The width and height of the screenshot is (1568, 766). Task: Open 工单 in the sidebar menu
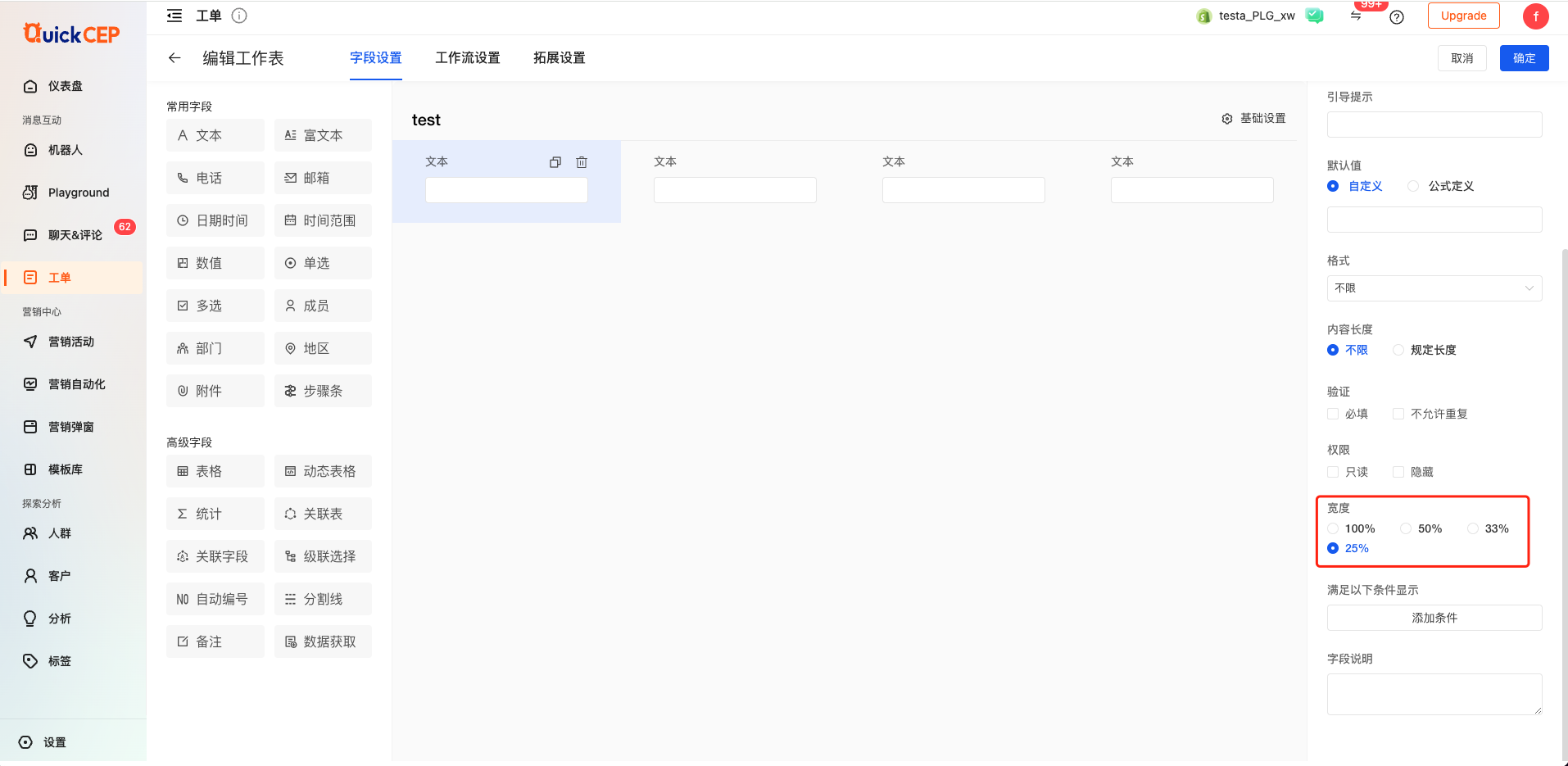[x=73, y=278]
